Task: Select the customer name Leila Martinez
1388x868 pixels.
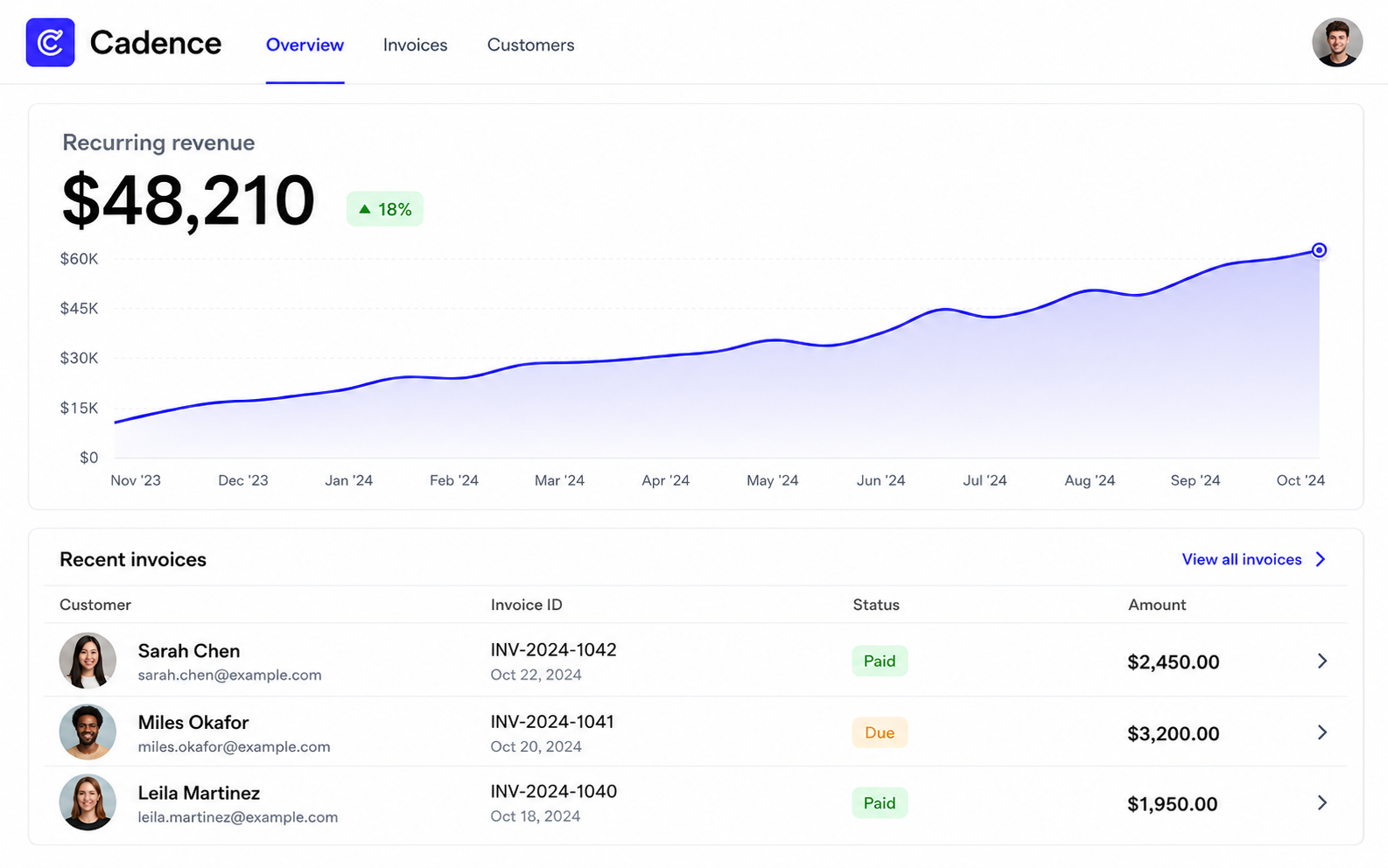Action: (199, 793)
